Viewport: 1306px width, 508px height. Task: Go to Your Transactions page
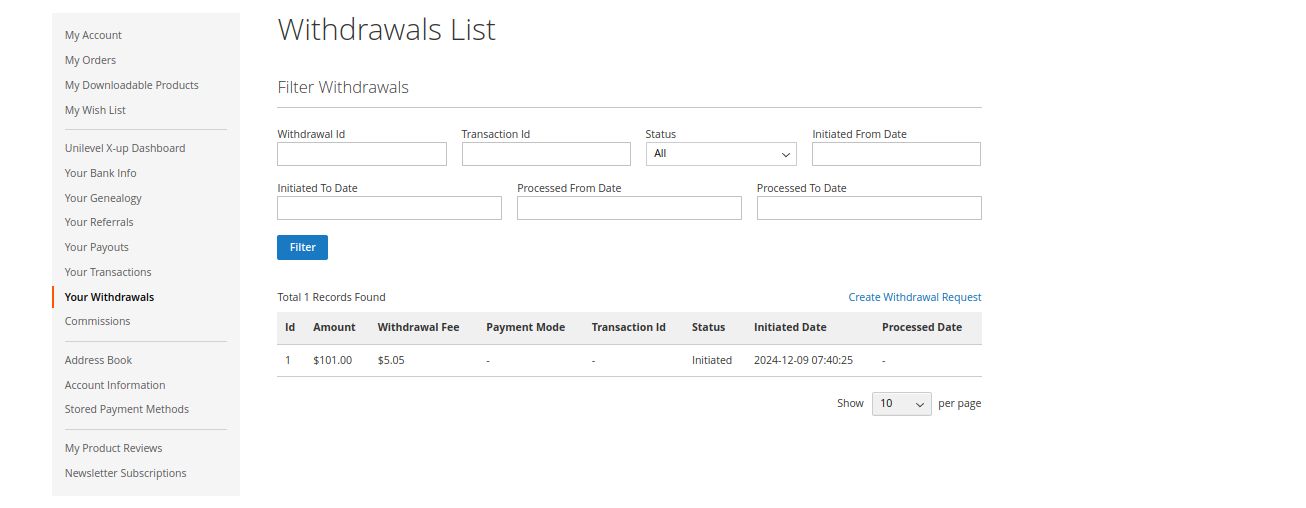click(108, 272)
